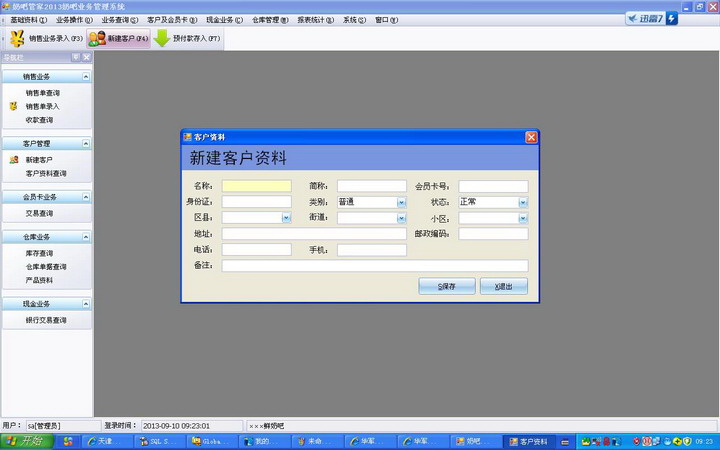Open 客户资料查询 in the sidebar
The width and height of the screenshot is (720, 450).
pos(46,174)
